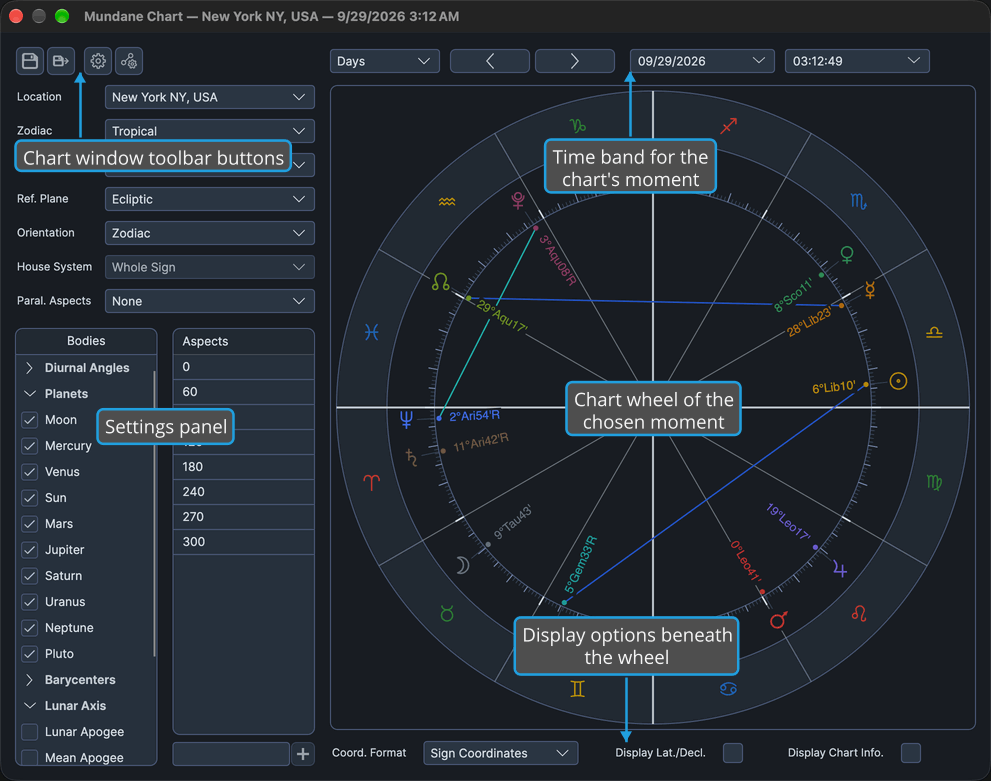Click the Mars glyph on the wheel

click(x=779, y=620)
